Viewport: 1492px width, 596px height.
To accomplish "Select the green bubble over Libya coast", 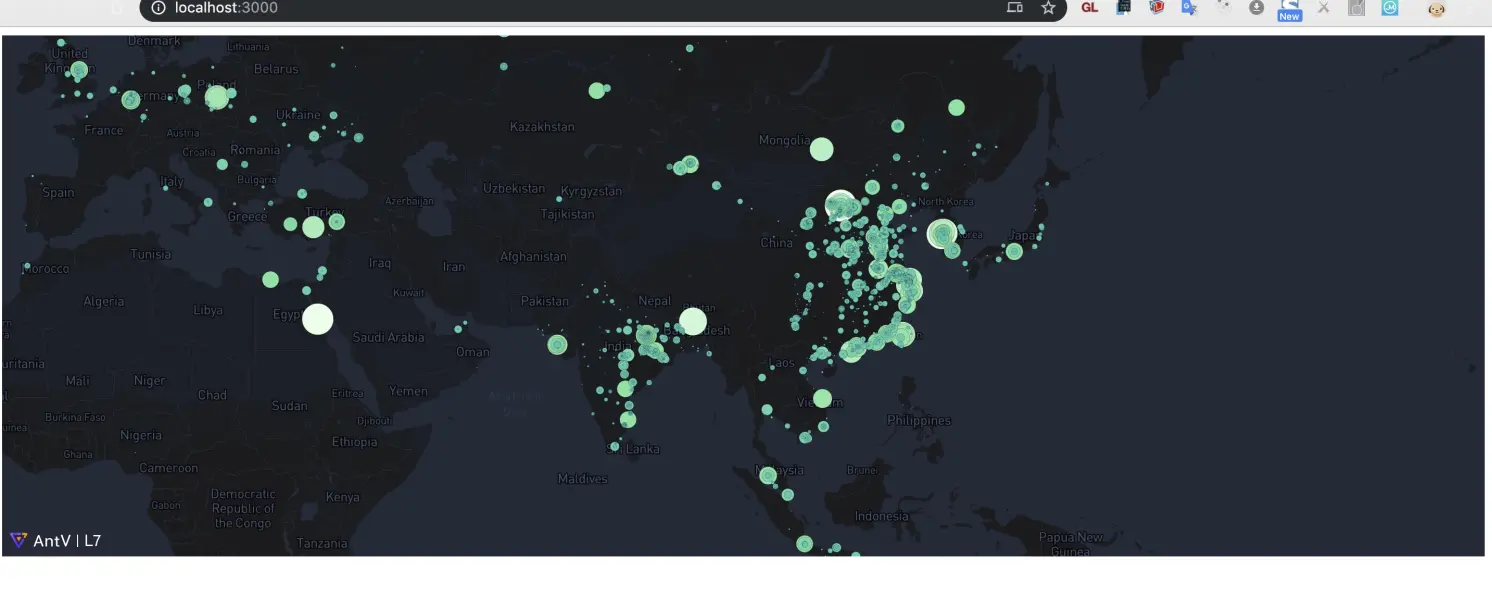I will click(x=270, y=279).
